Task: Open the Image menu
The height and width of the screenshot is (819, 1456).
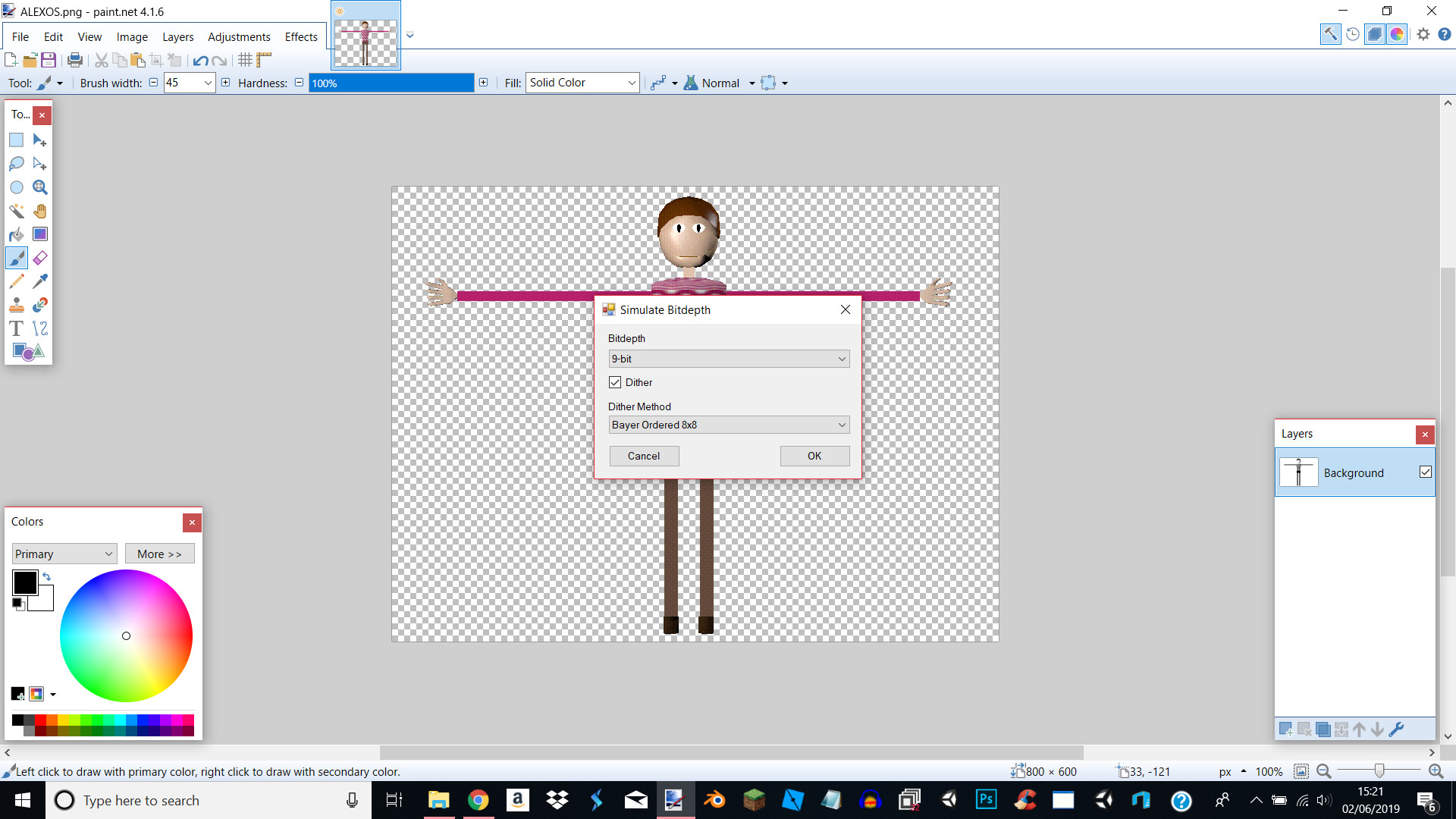Action: click(x=132, y=36)
